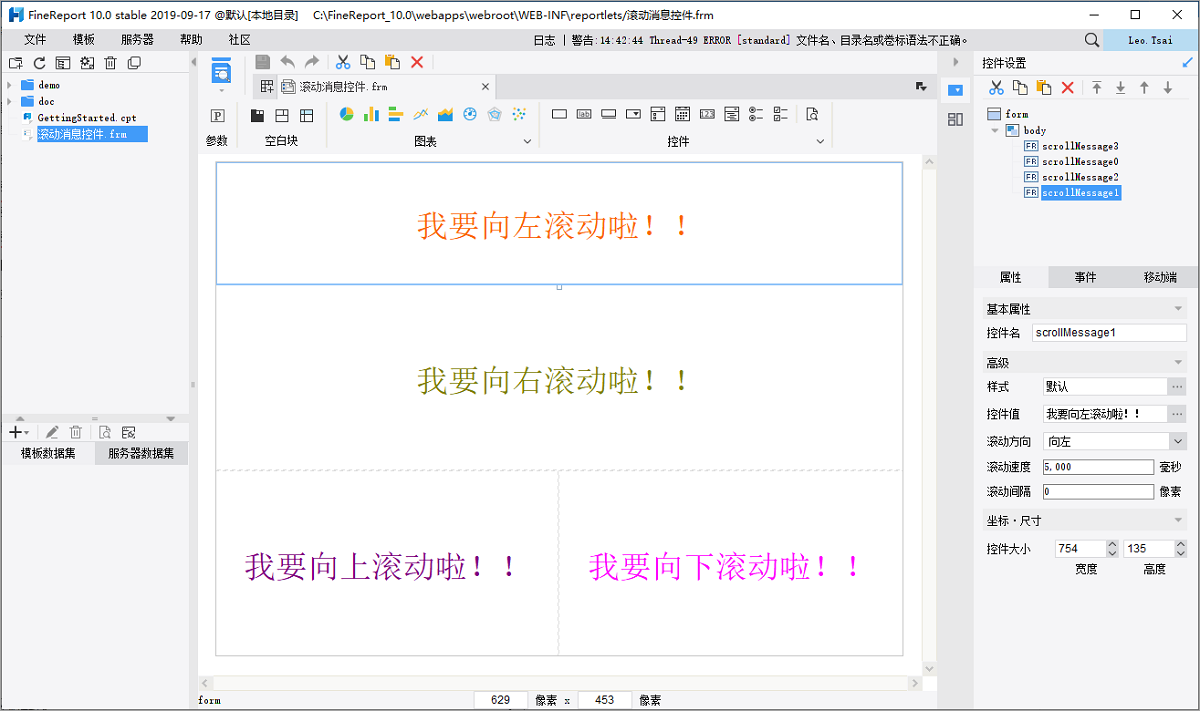Open the 服务器 menu
Viewport: 1200px width, 711px height.
(137, 40)
